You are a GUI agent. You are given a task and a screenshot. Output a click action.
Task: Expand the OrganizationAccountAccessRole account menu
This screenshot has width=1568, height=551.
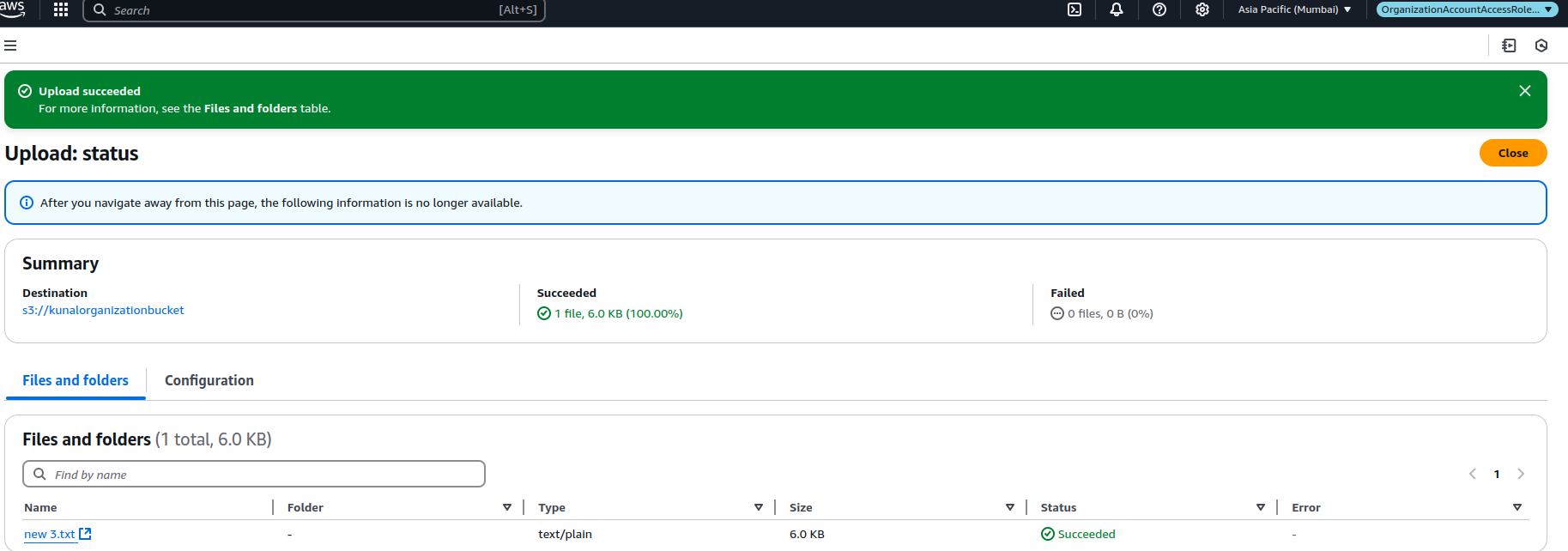[1467, 9]
